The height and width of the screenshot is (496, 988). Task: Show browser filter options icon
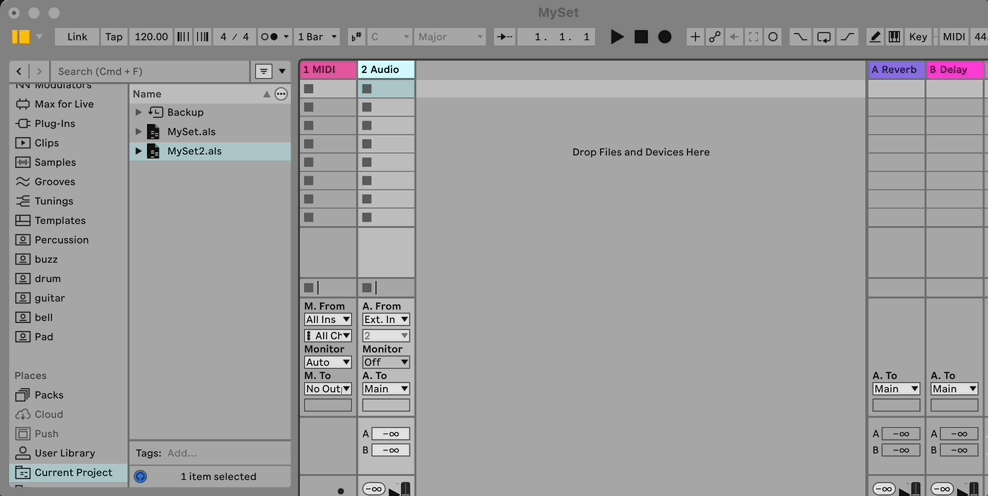coord(263,72)
